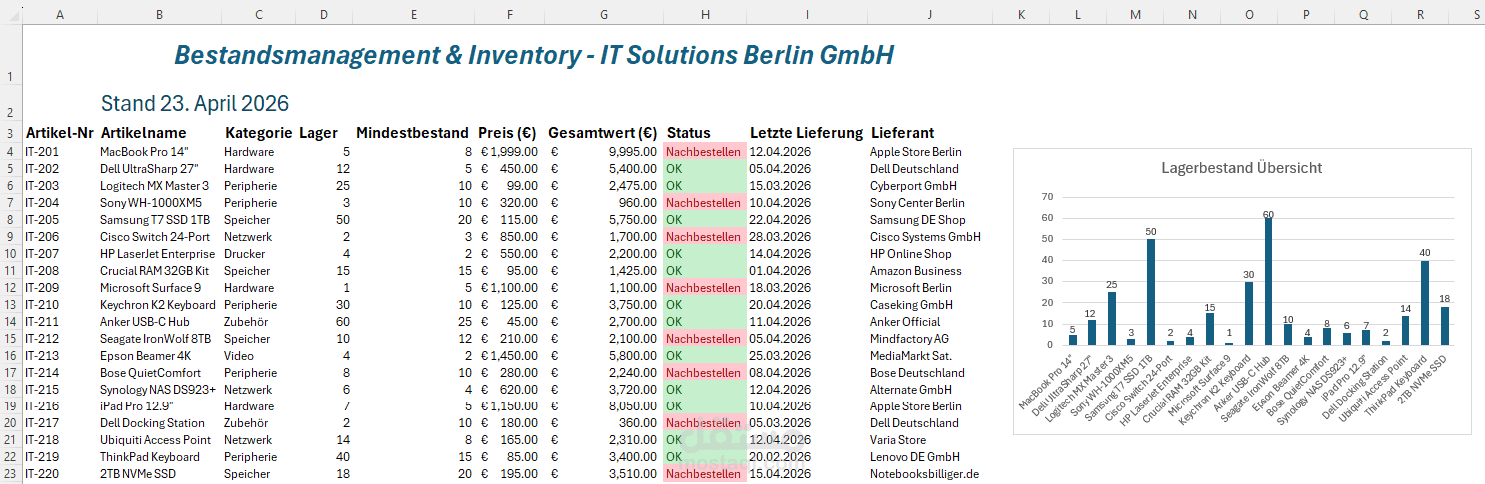The height and width of the screenshot is (484, 1485).
Task: Click the OK status for Epson Beamer 4K
Action: click(705, 356)
